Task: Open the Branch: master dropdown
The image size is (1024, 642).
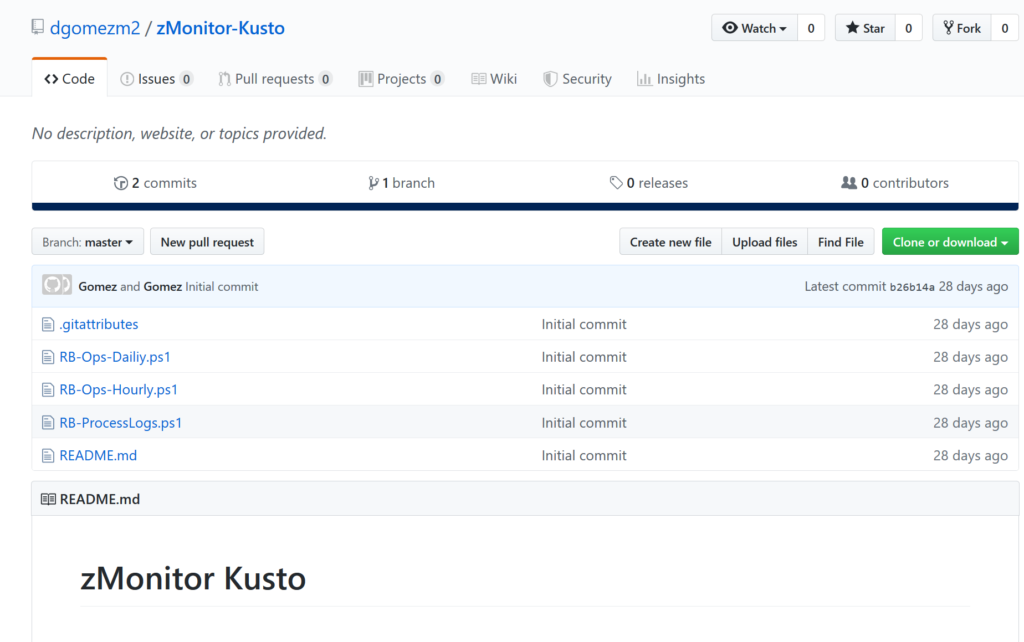Action: [x=88, y=242]
